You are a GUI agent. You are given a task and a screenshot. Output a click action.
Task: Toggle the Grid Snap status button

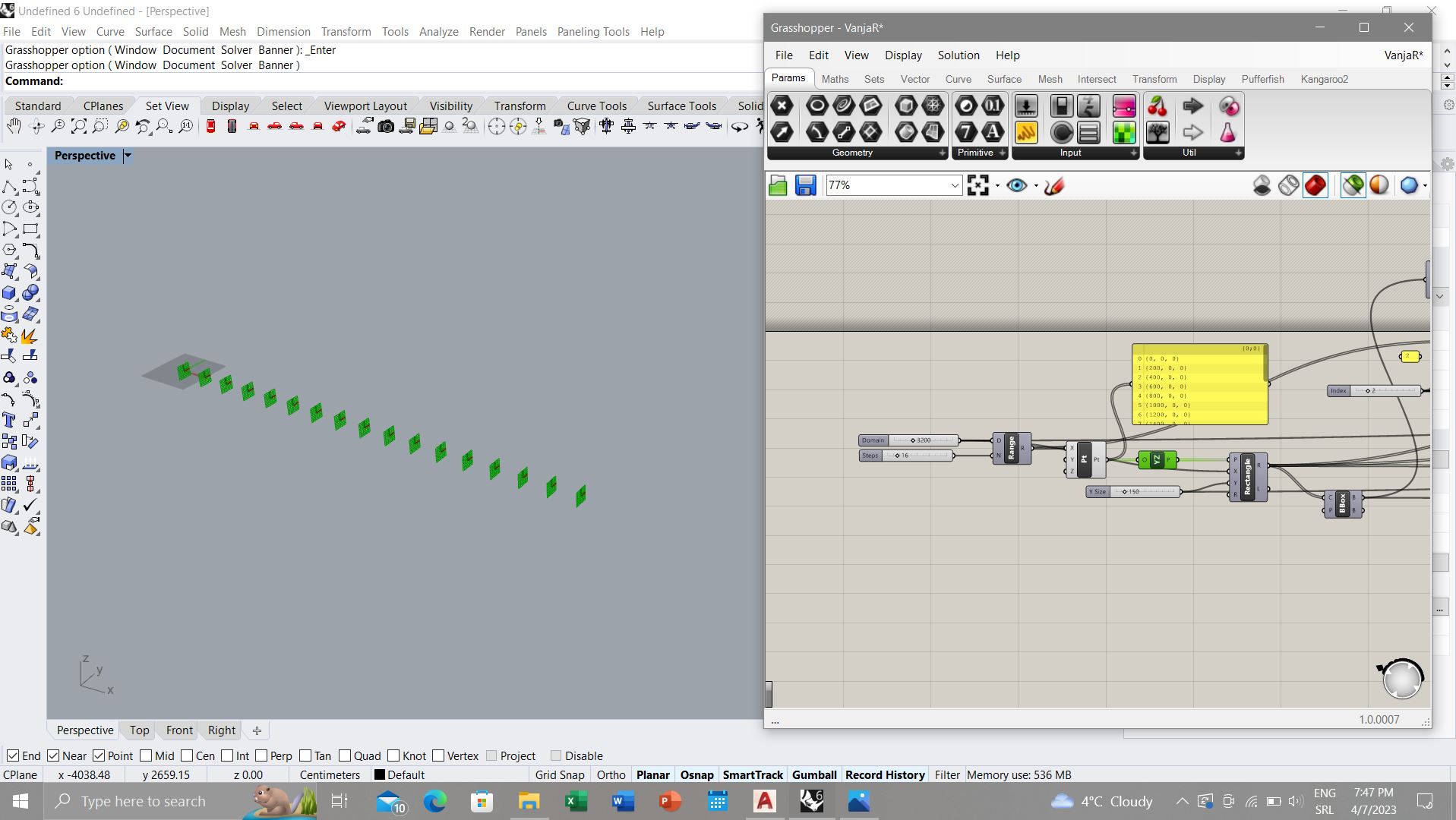pyautogui.click(x=559, y=775)
